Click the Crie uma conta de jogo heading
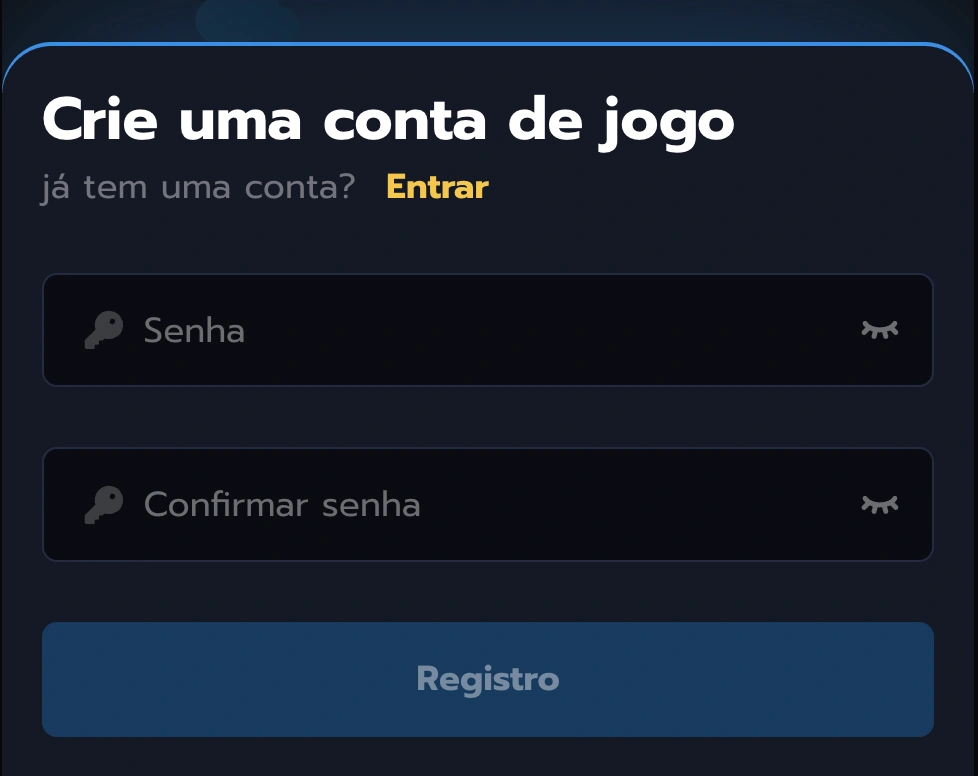 point(387,119)
